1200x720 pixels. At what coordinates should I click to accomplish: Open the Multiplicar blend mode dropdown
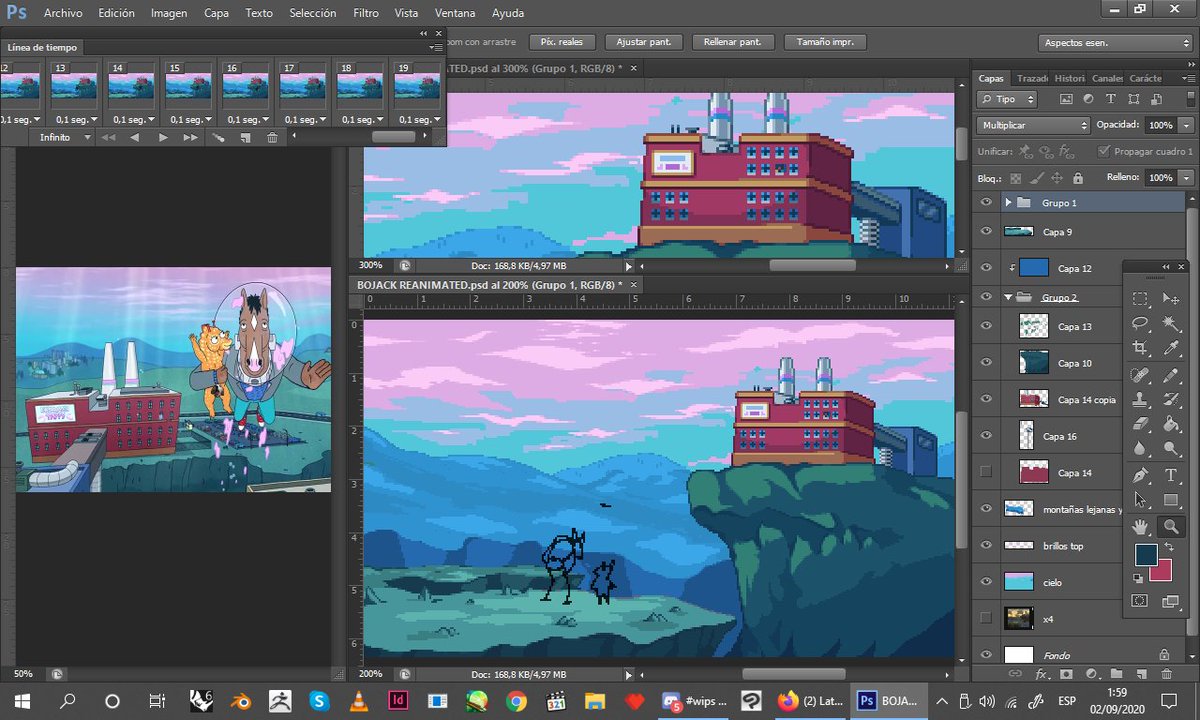pos(1033,126)
